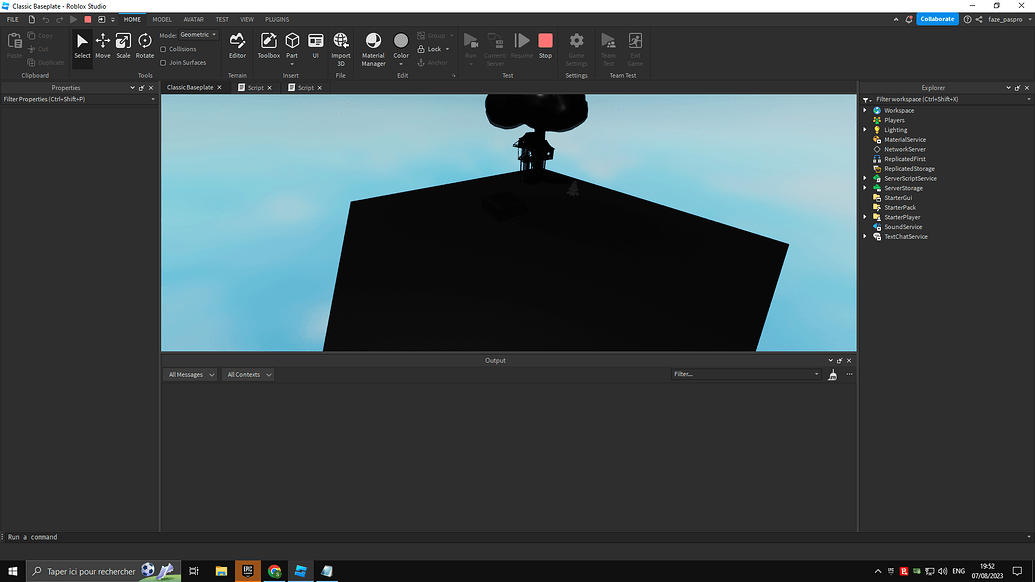
Task: Expand the Workspace tree in Explorer
Action: pyautogui.click(x=864, y=110)
